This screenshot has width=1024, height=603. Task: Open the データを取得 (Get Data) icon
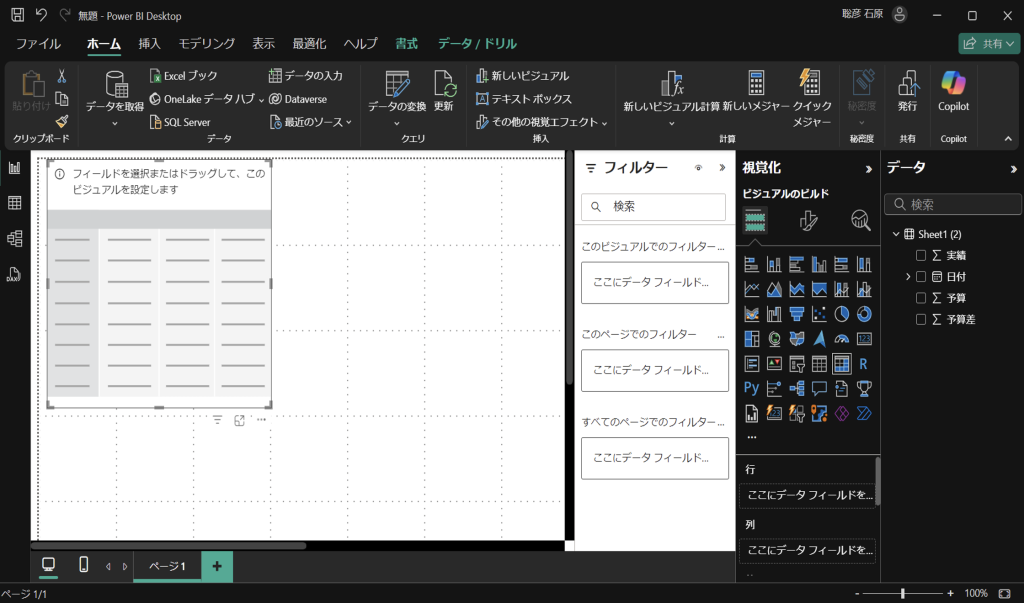pyautogui.click(x=116, y=85)
